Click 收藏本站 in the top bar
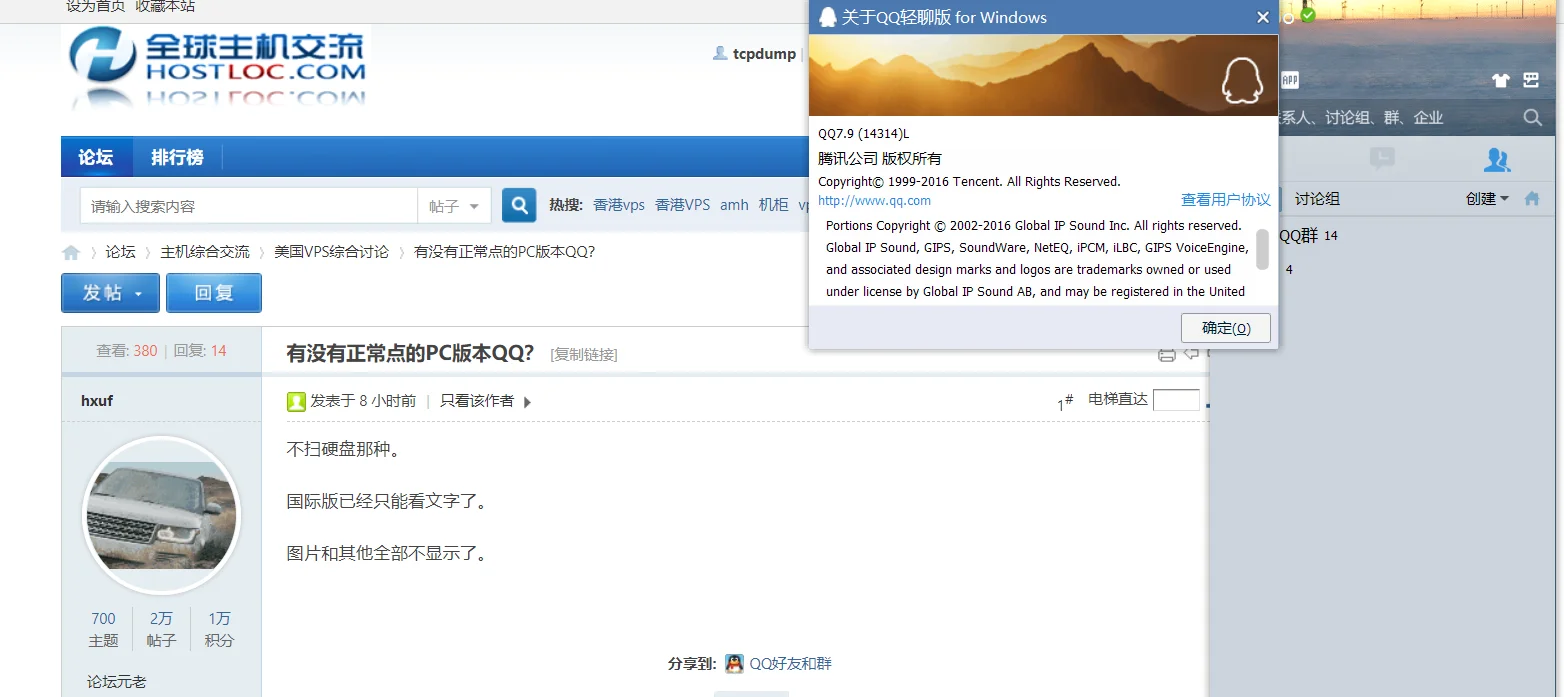Image resolution: width=1564 pixels, height=697 pixels. tap(165, 7)
